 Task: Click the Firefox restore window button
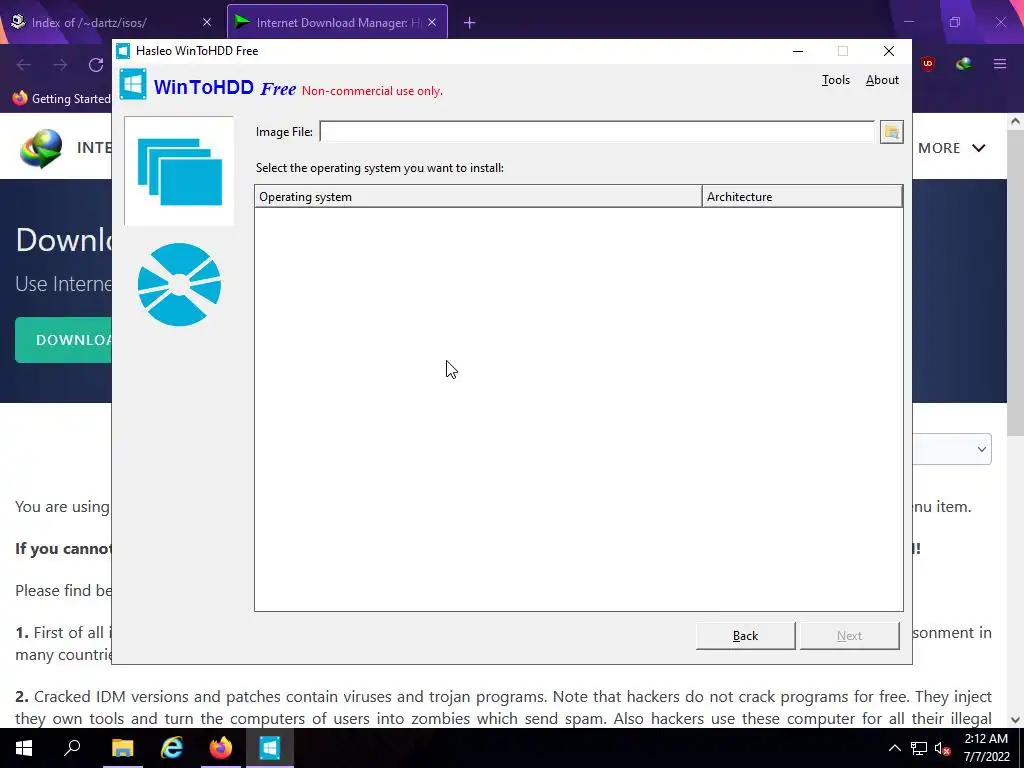coord(954,23)
